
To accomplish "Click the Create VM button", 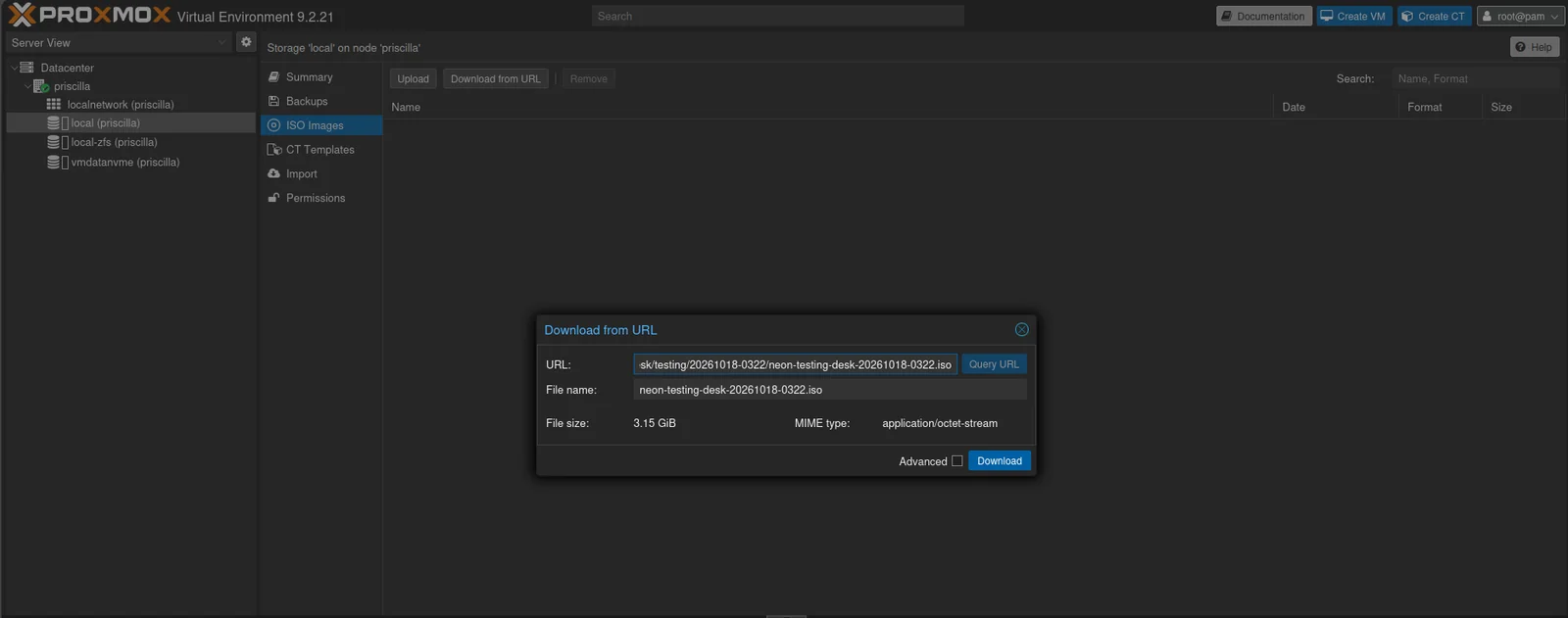I will click(1353, 16).
